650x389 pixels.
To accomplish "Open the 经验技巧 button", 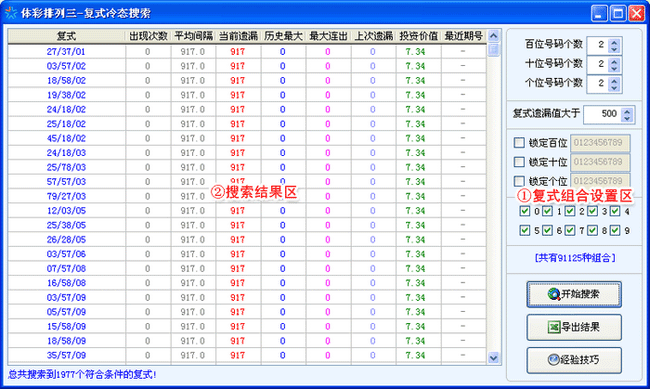I will click(x=574, y=360).
